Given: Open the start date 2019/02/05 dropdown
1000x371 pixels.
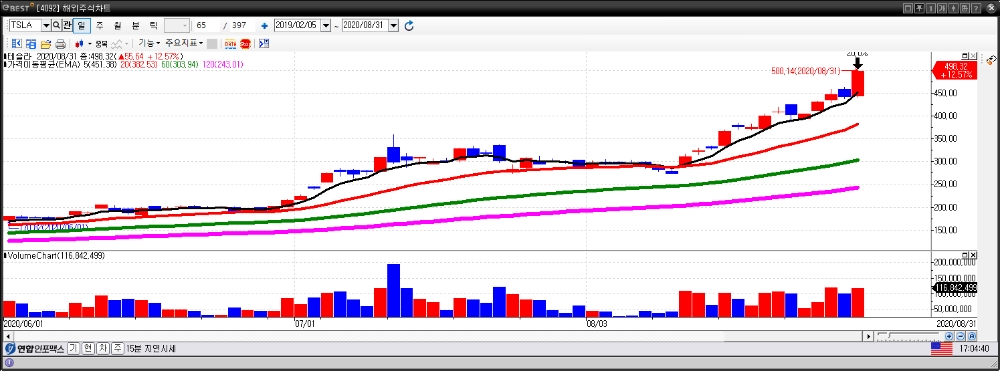Looking at the screenshot, I should pyautogui.click(x=327, y=25).
